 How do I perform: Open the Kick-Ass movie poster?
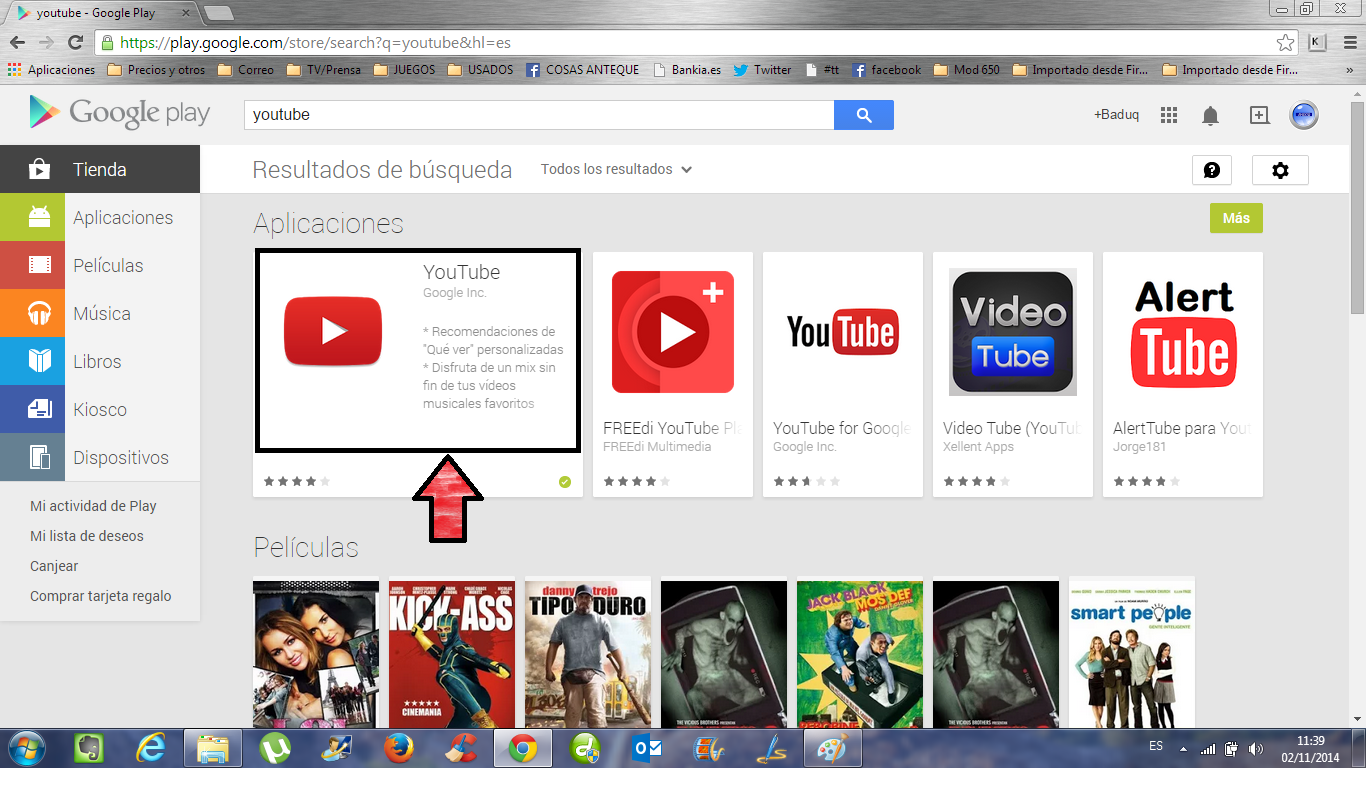coord(452,653)
